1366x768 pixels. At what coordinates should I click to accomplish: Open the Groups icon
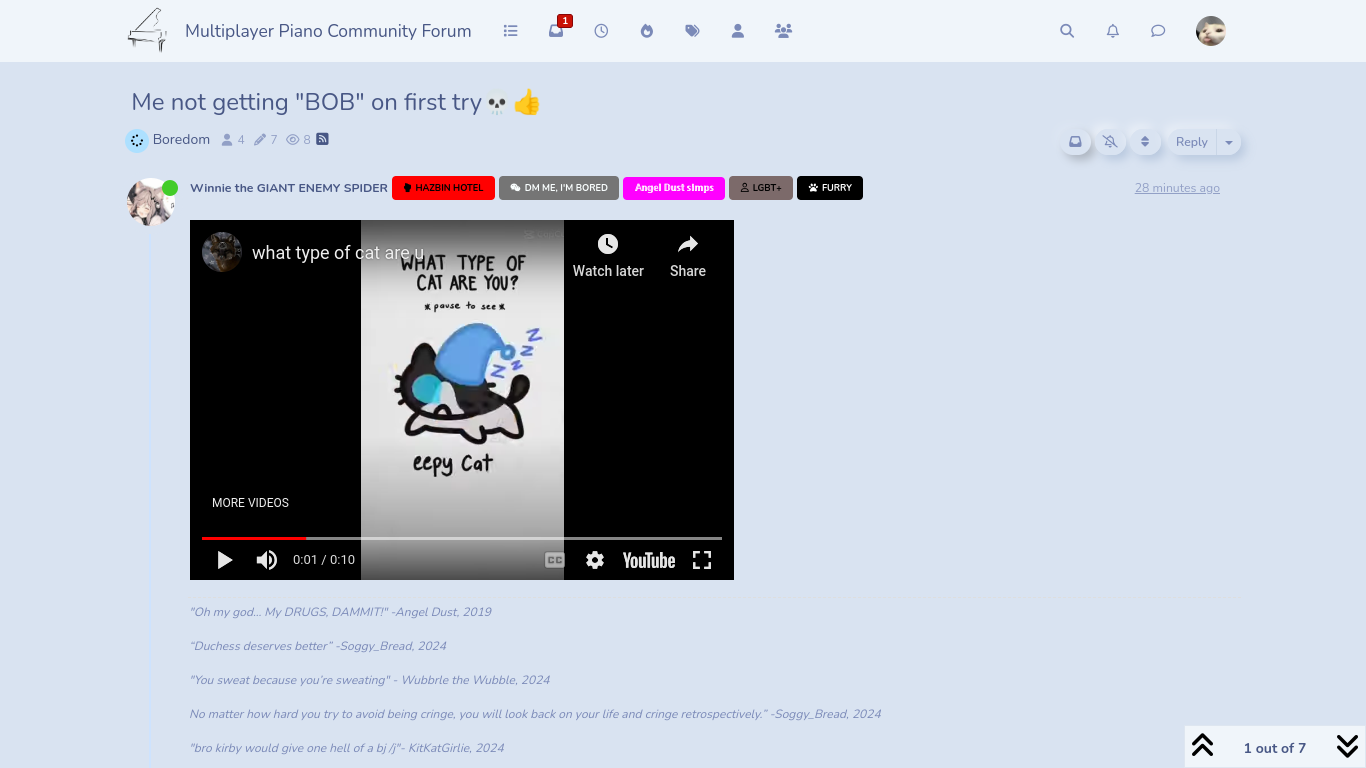coord(783,31)
